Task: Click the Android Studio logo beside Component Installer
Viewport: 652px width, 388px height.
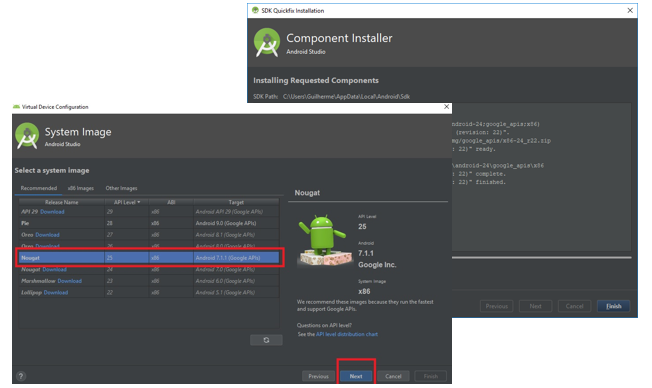Action: [x=267, y=42]
